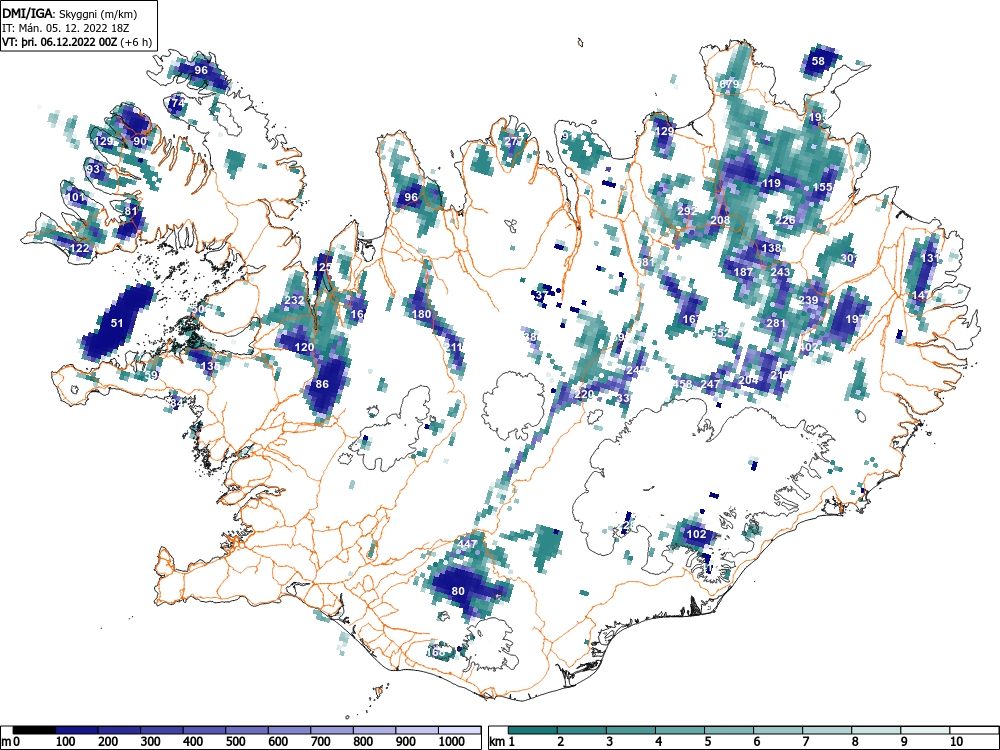Click the visibility value 119 on the map
The image size is (1000, 750).
pos(771,183)
